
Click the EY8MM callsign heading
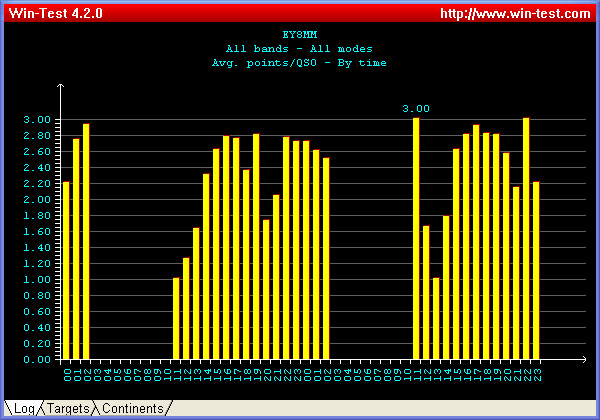(x=300, y=35)
